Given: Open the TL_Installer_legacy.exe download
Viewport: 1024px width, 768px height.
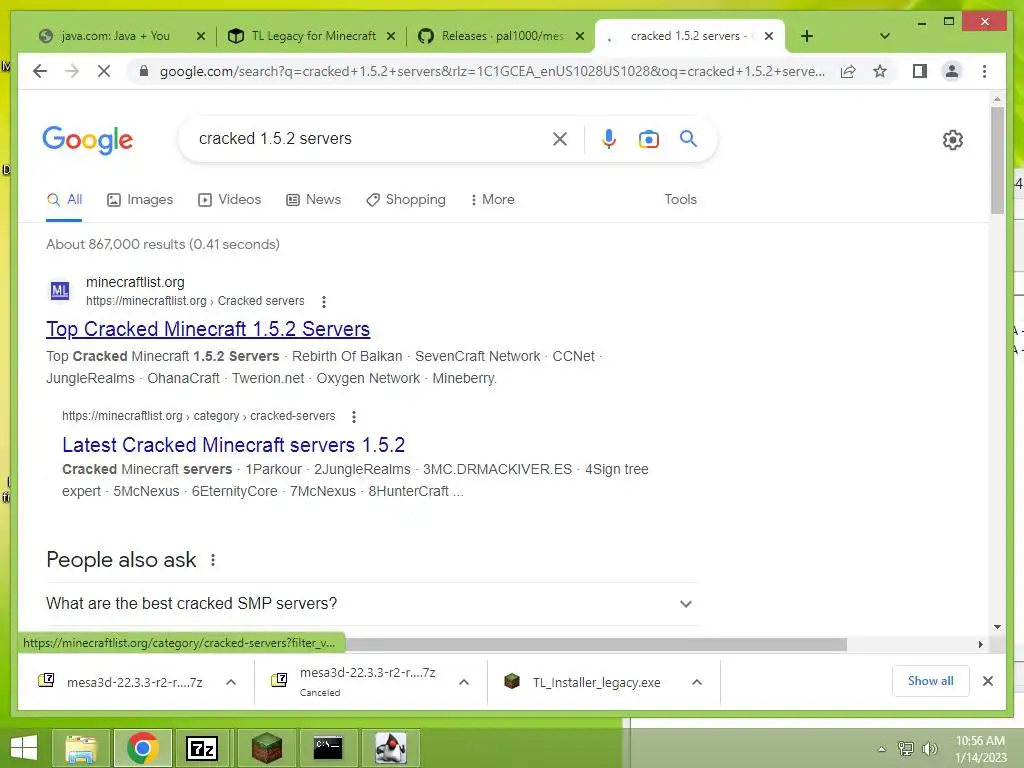Looking at the screenshot, I should 596,682.
